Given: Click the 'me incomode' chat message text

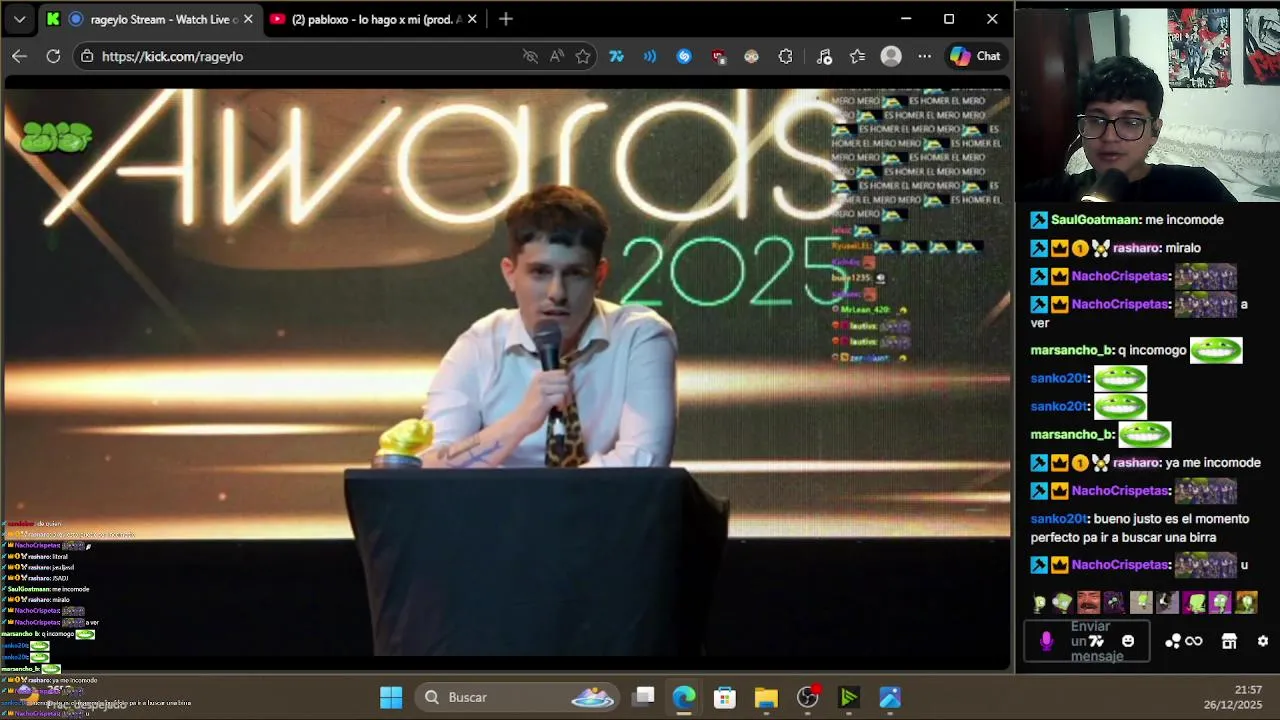Looking at the screenshot, I should [x=1184, y=220].
